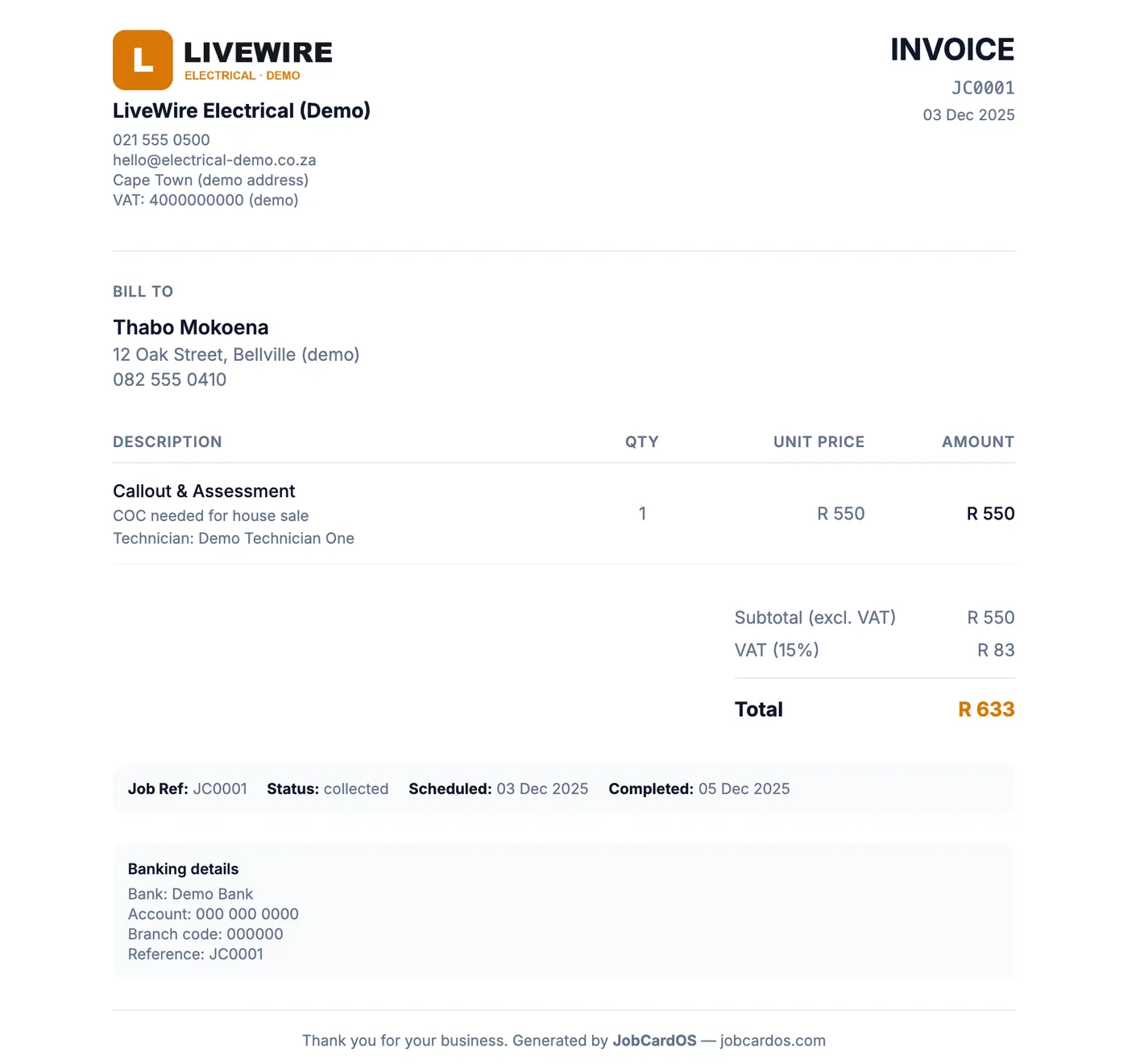Image resolution: width=1128 pixels, height=1064 pixels.
Task: Open the jobcardos.com footer link
Action: 773,1041
